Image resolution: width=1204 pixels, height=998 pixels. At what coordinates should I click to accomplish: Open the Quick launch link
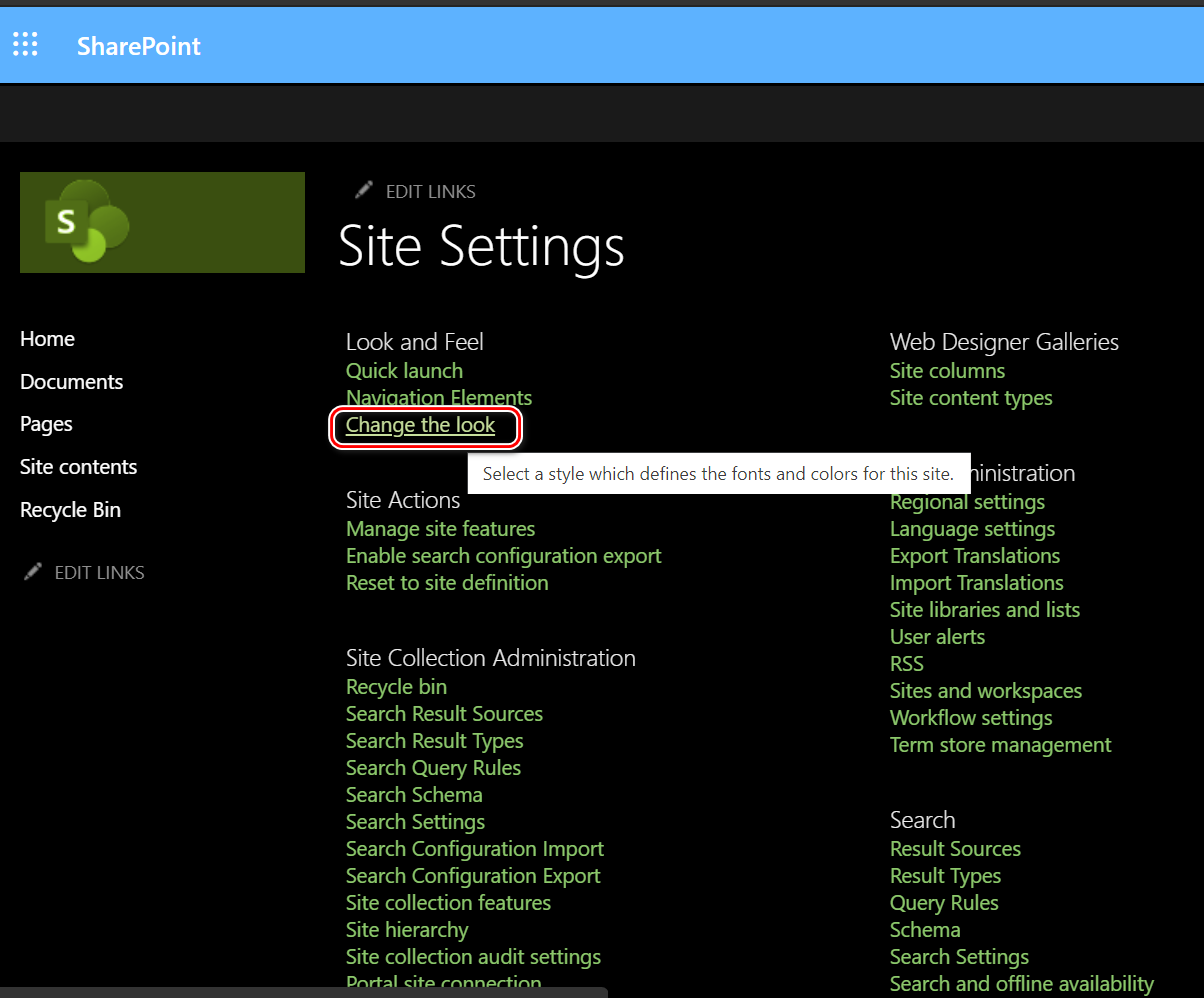click(404, 371)
